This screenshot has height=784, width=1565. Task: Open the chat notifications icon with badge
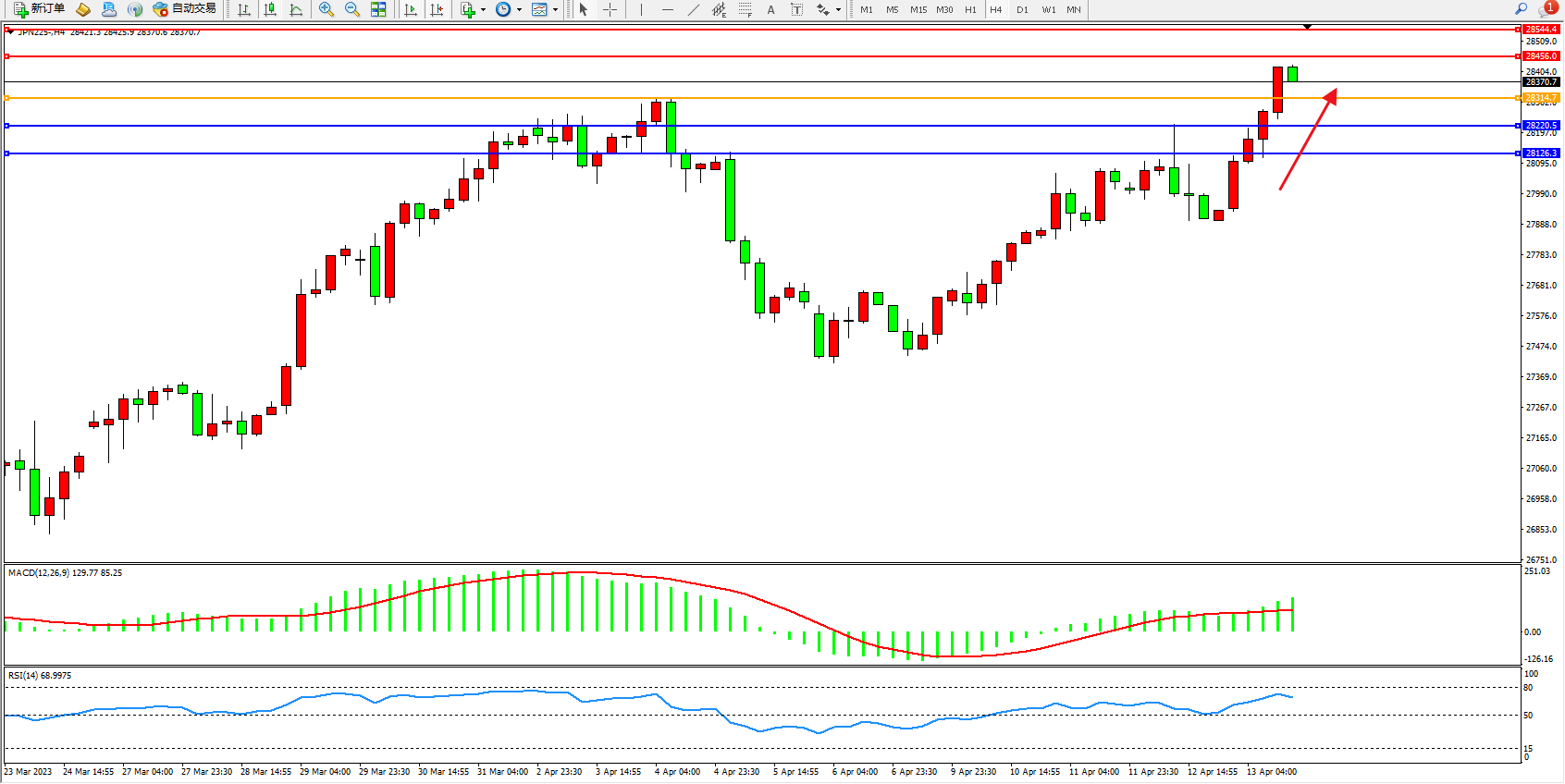coord(1546,9)
